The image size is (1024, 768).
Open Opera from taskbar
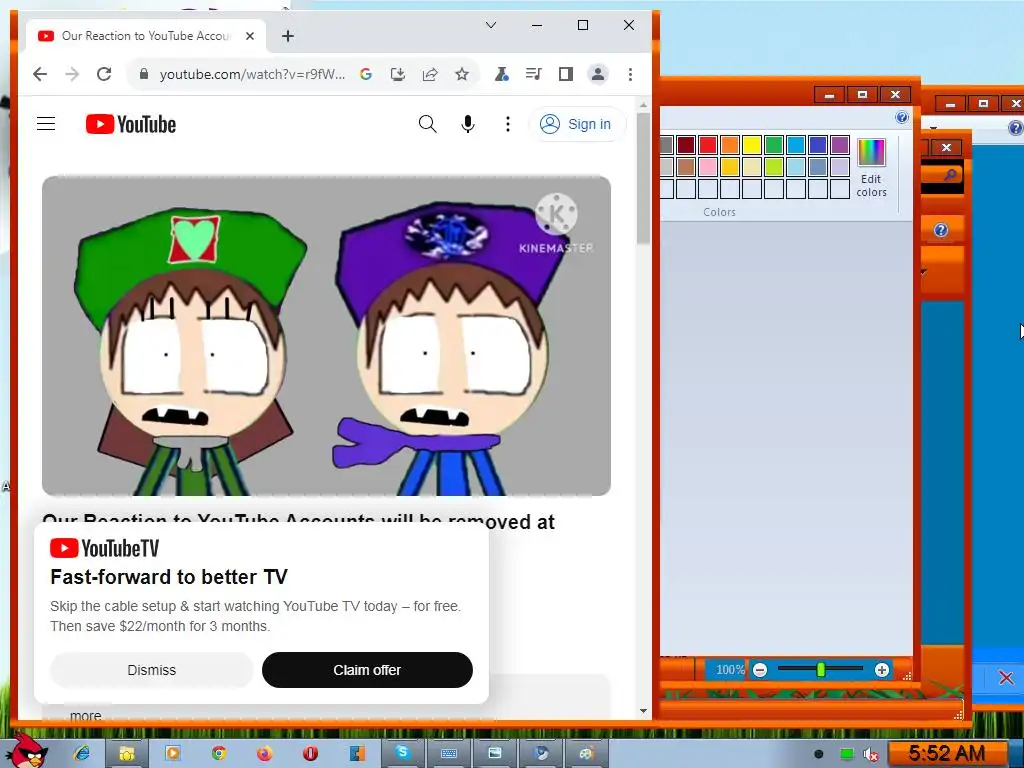(x=310, y=754)
